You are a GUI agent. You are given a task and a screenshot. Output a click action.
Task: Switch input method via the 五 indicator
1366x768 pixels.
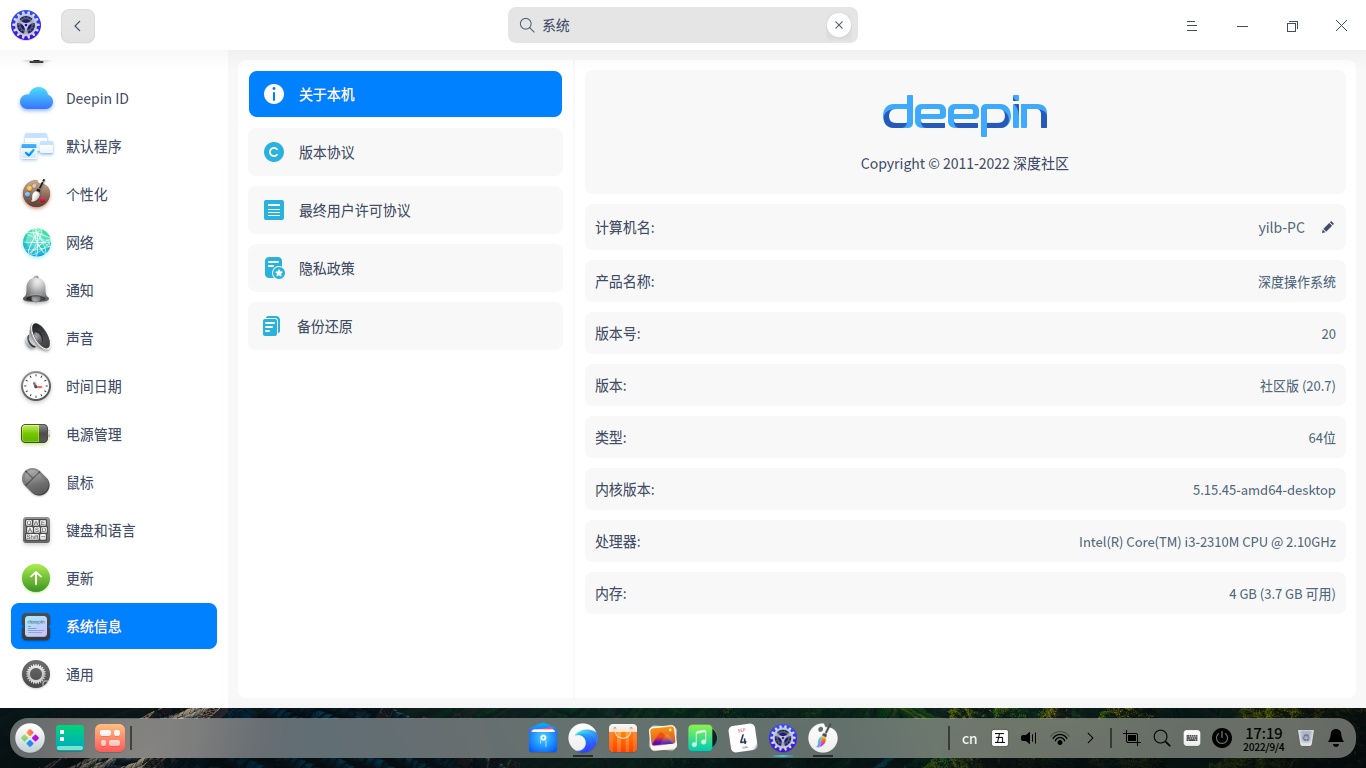[999, 738]
